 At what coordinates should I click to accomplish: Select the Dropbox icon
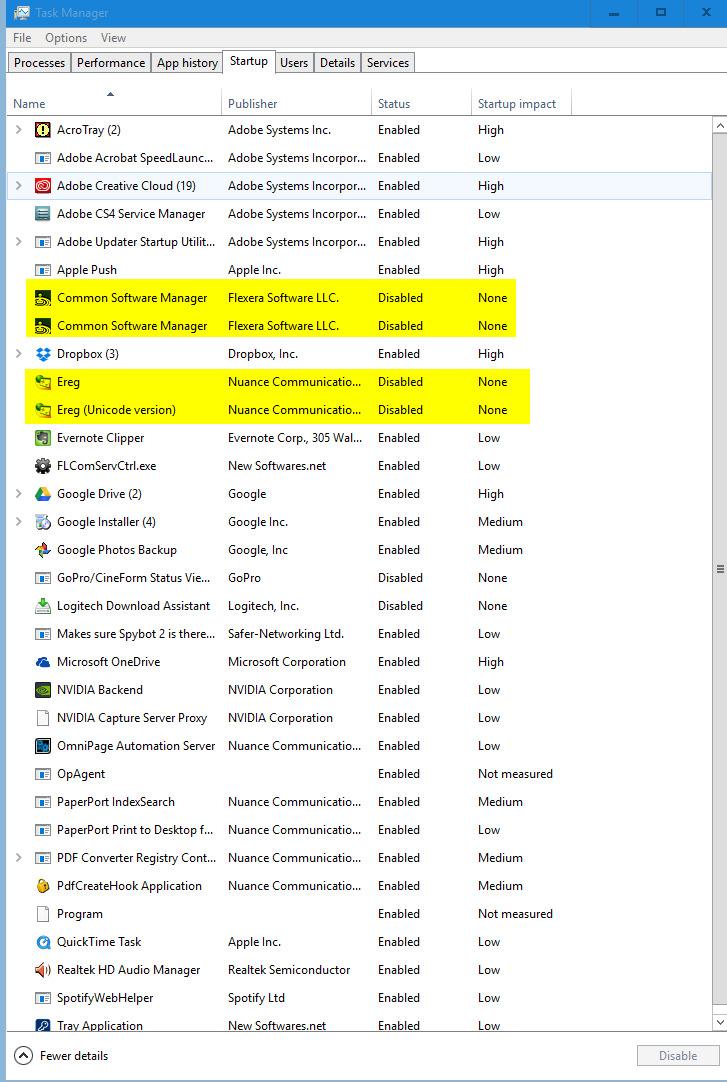tap(43, 354)
